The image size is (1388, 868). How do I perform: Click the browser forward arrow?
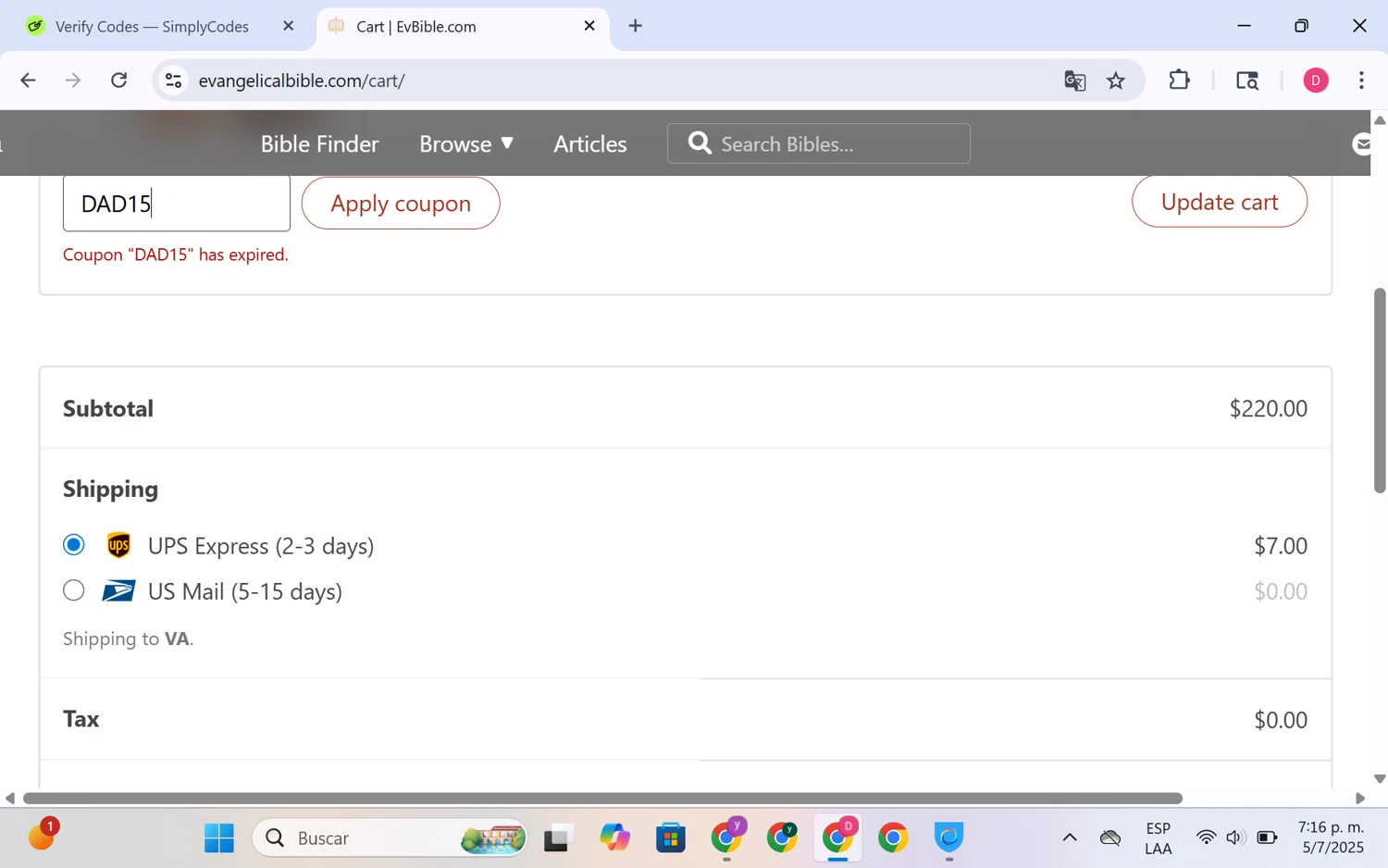coord(73,81)
